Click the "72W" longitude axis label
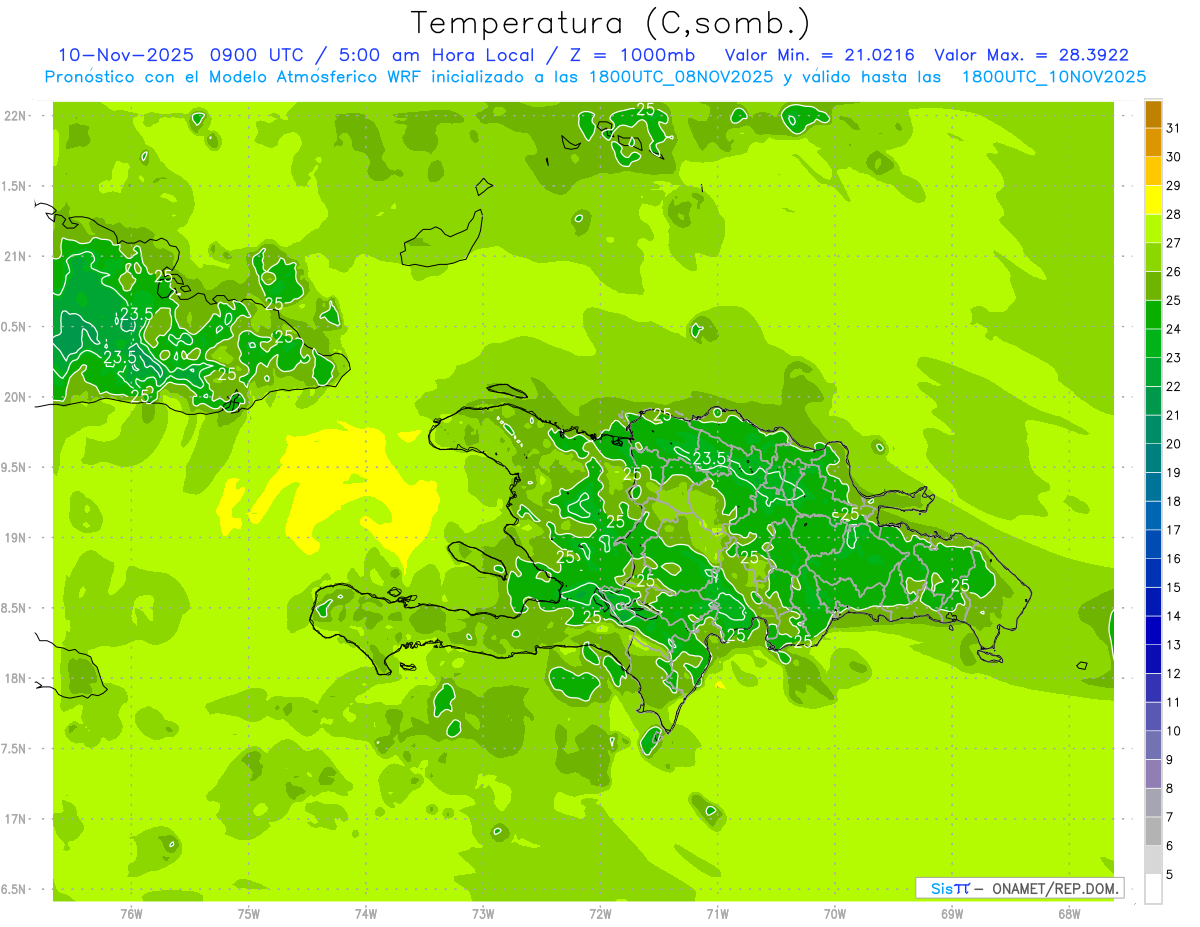 [600, 913]
